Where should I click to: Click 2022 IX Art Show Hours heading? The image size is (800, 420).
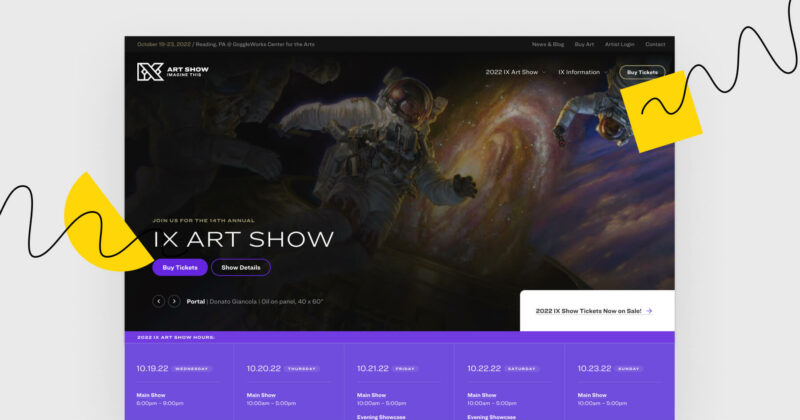click(x=176, y=337)
